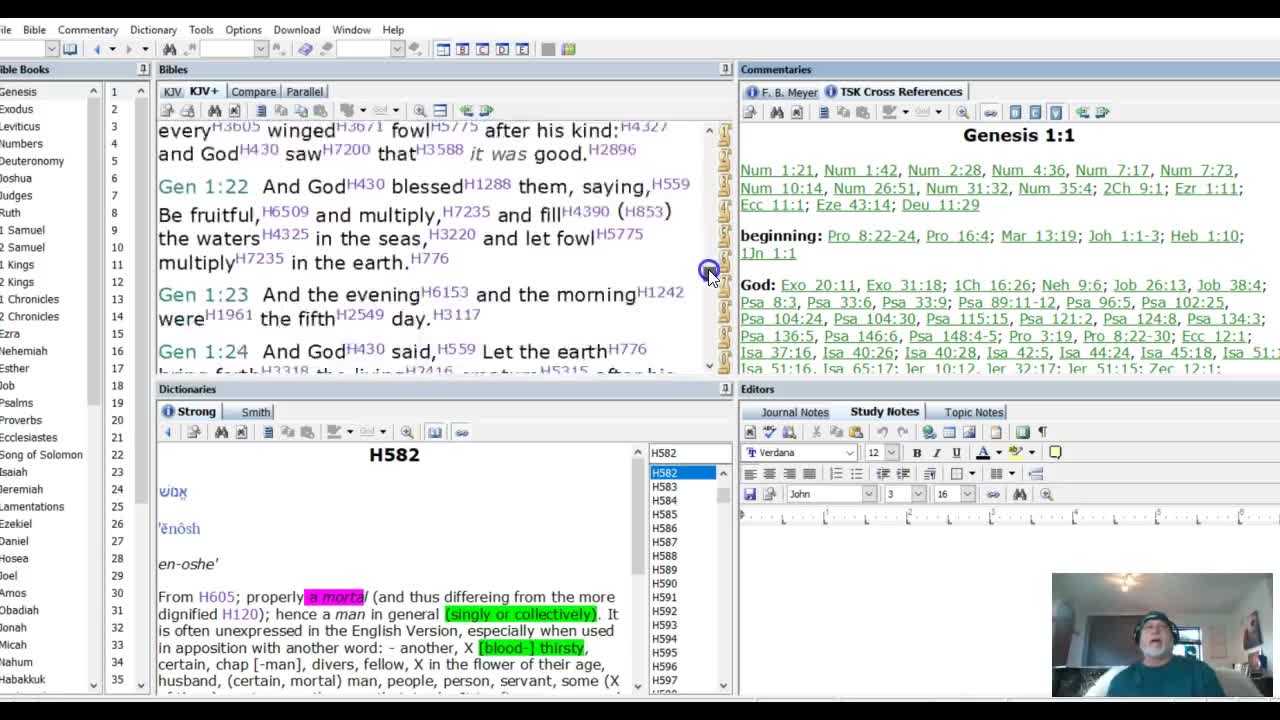Click the Italic formatting icon

(936, 453)
